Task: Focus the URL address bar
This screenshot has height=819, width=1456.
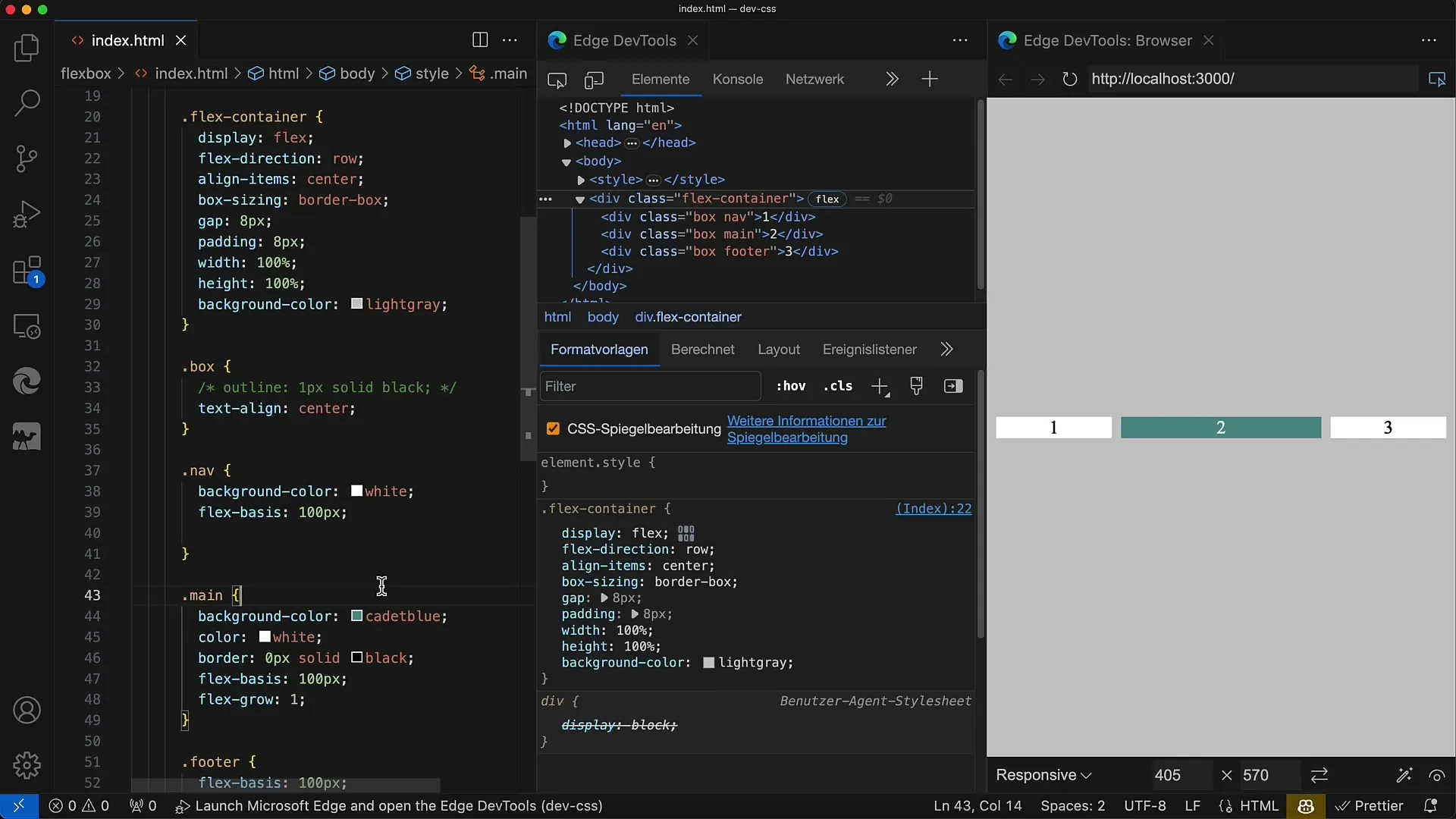Action: 1251,79
